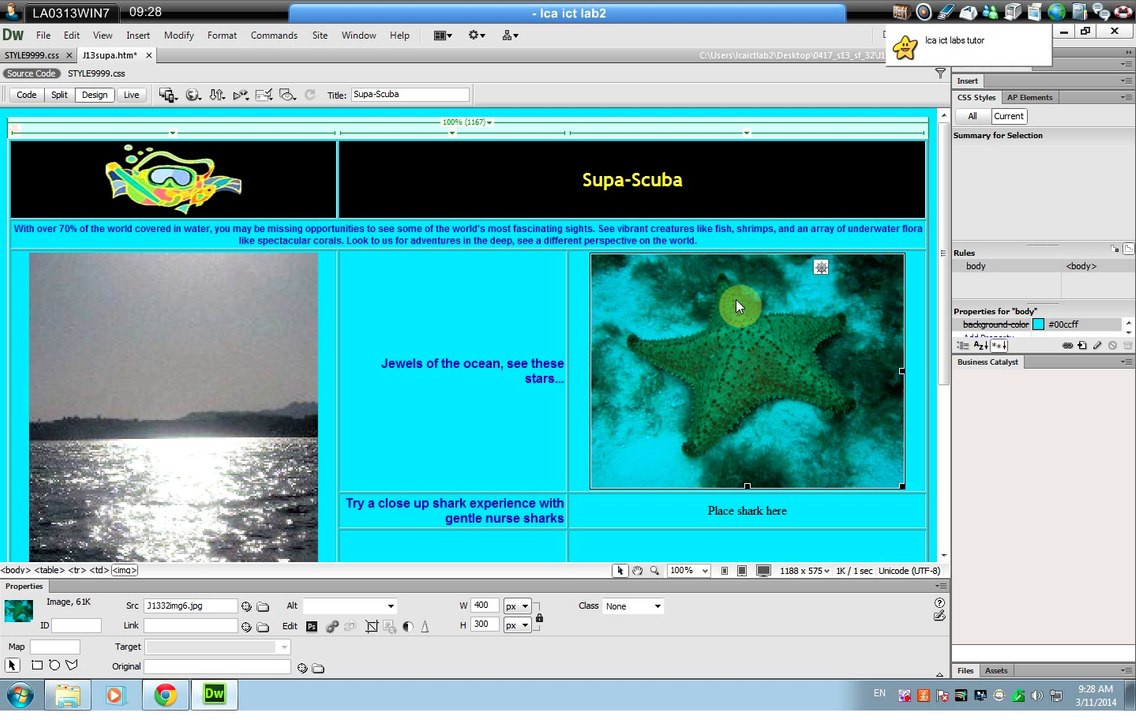Select the Zoom tool in status bar
Image resolution: width=1136 pixels, height=720 pixels.
pyautogui.click(x=655, y=571)
